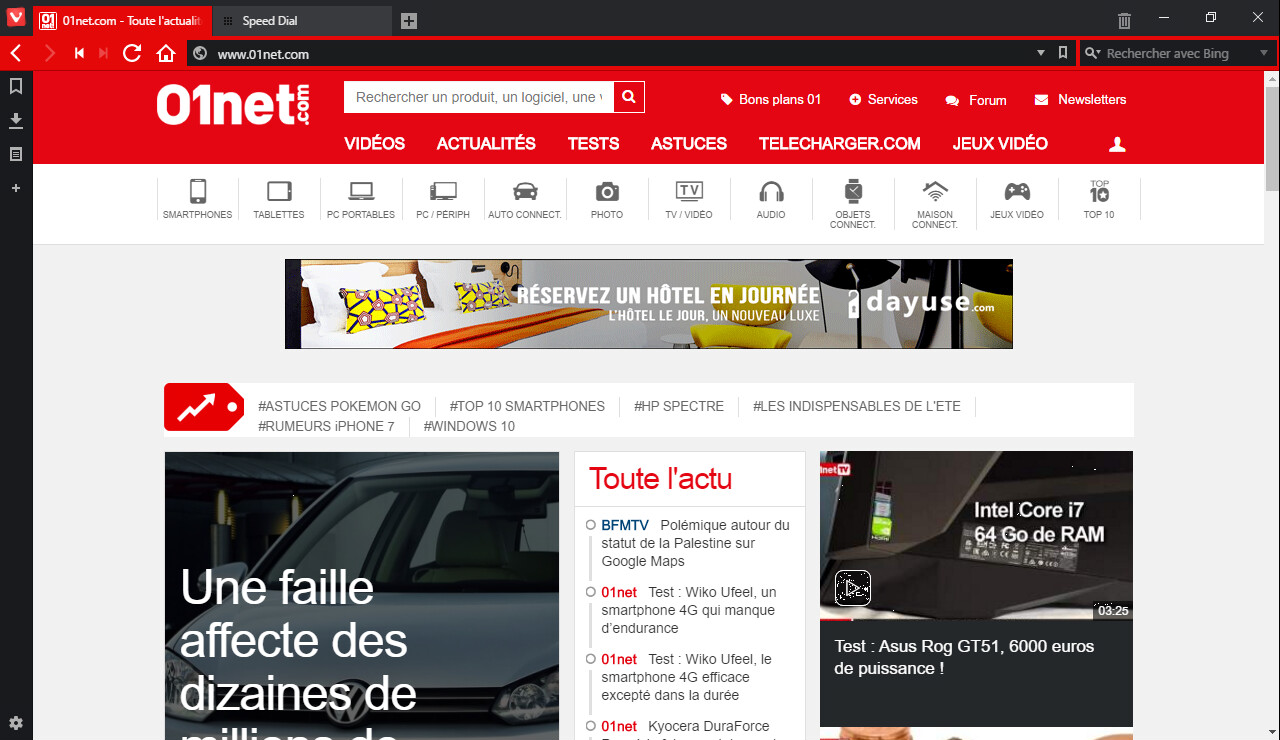
Task: Open the ACTUALITÉS menu item
Action: click(x=486, y=144)
